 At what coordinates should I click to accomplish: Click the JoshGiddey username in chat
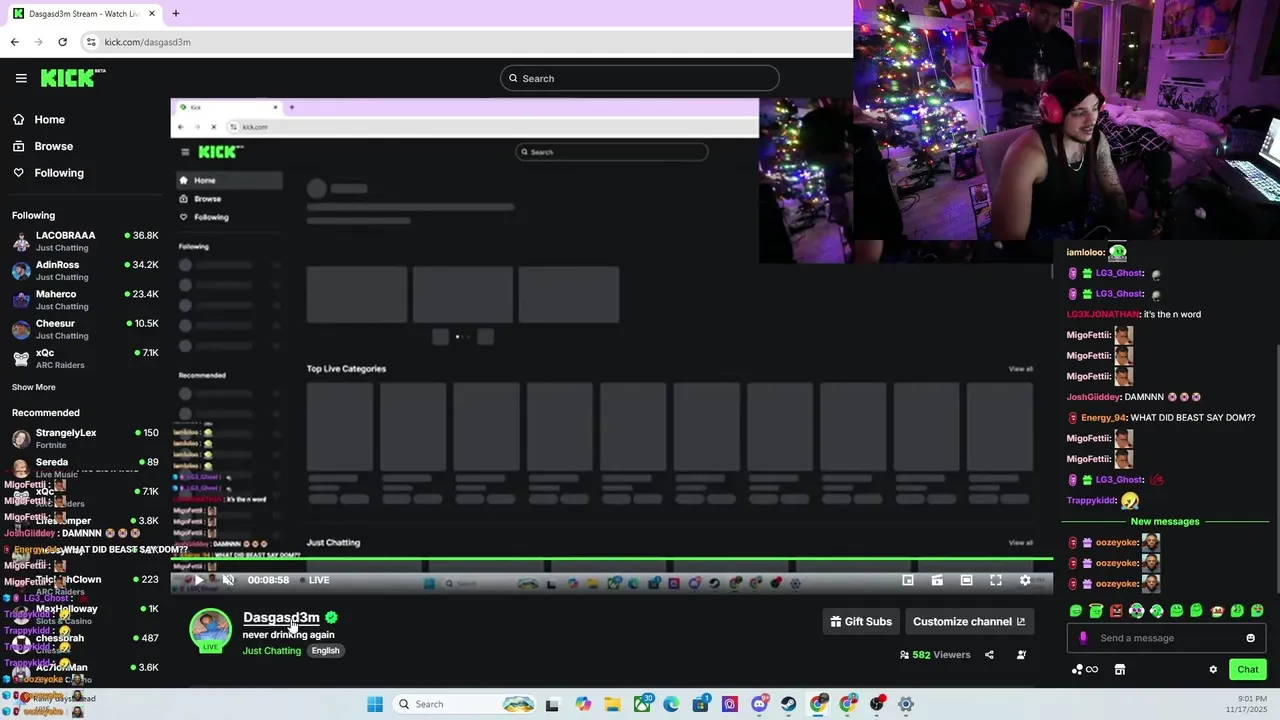pyautogui.click(x=1093, y=397)
